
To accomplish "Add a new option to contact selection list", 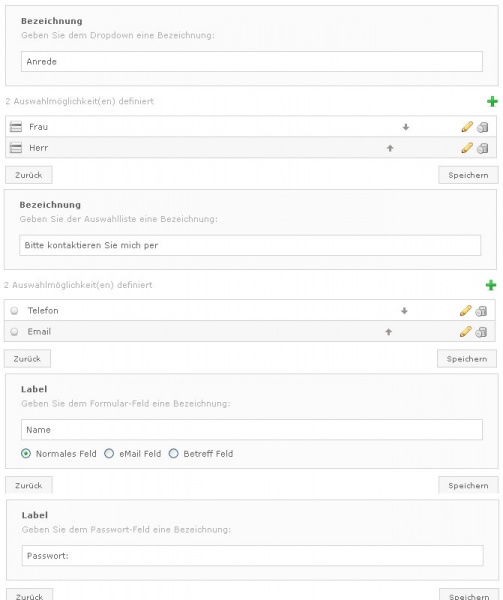I will coord(491,285).
